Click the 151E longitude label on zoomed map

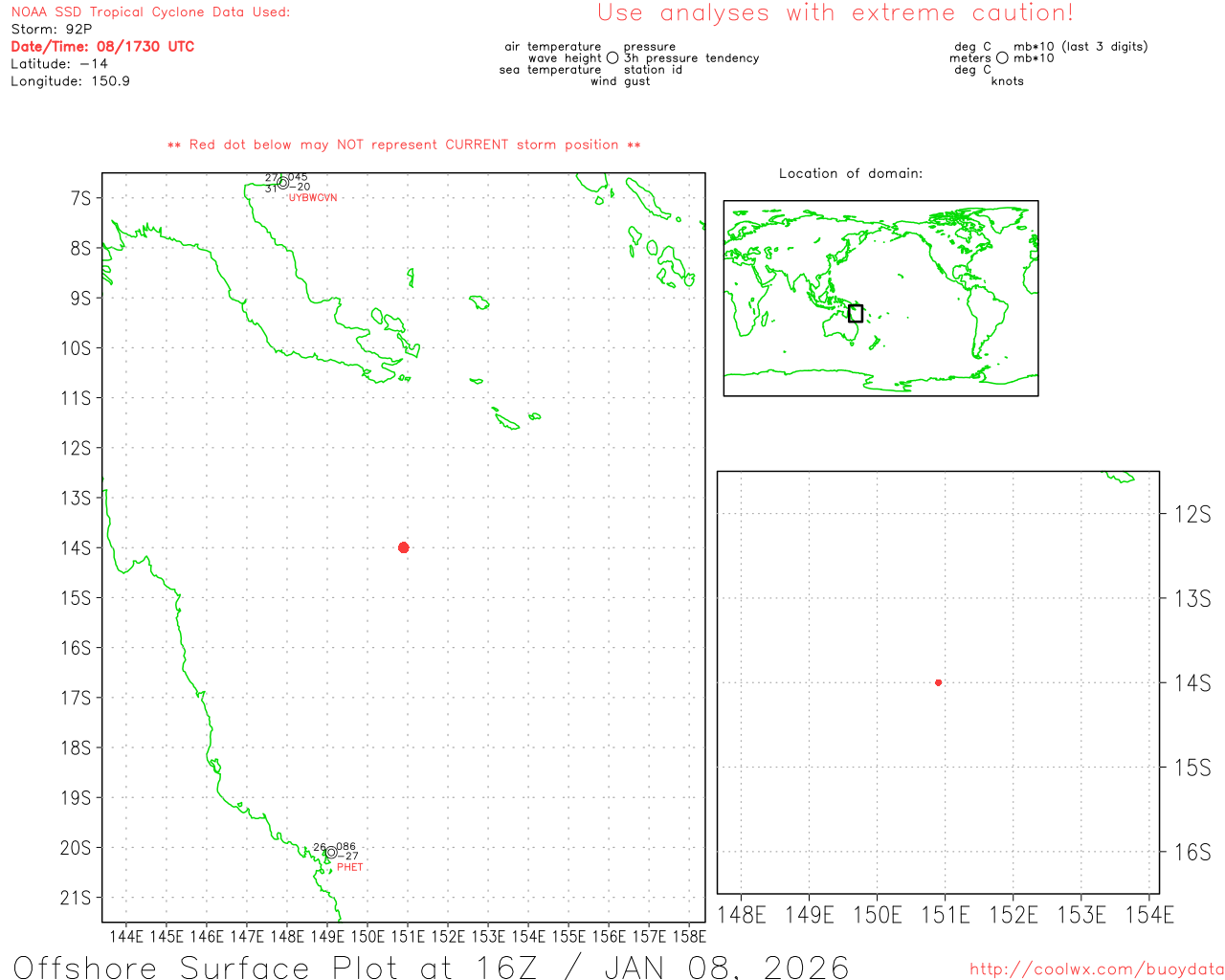point(945,916)
